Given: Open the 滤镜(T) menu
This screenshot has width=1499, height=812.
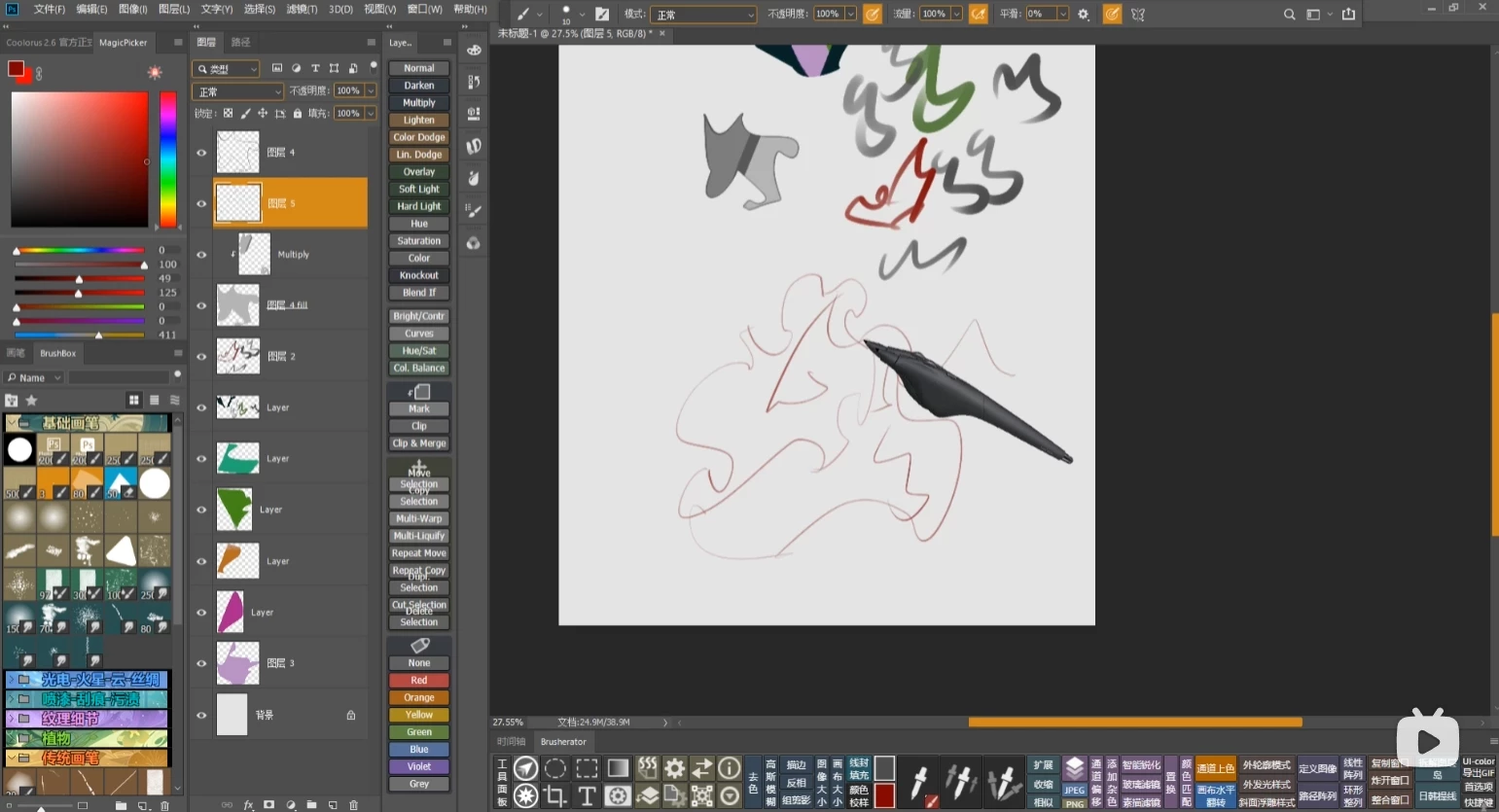Looking at the screenshot, I should click(x=302, y=9).
